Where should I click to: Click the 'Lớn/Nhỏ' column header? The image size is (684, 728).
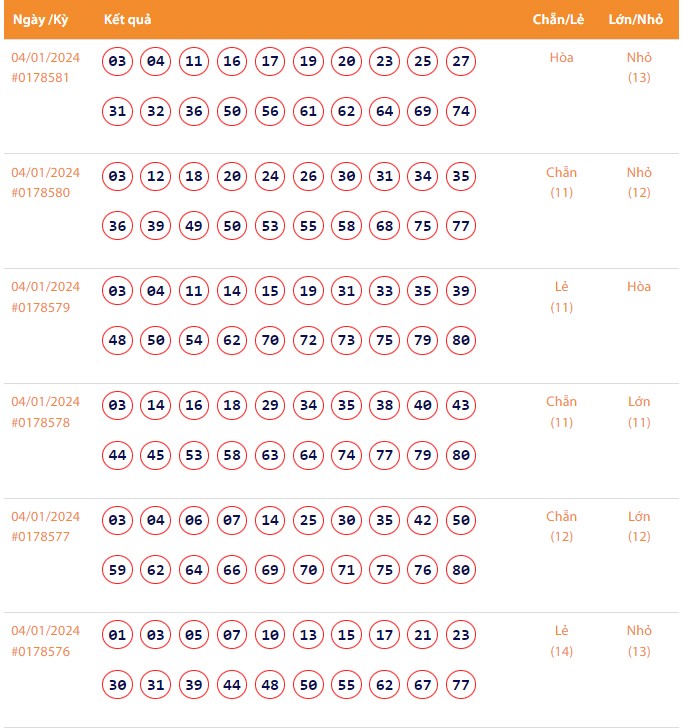pyautogui.click(x=635, y=20)
